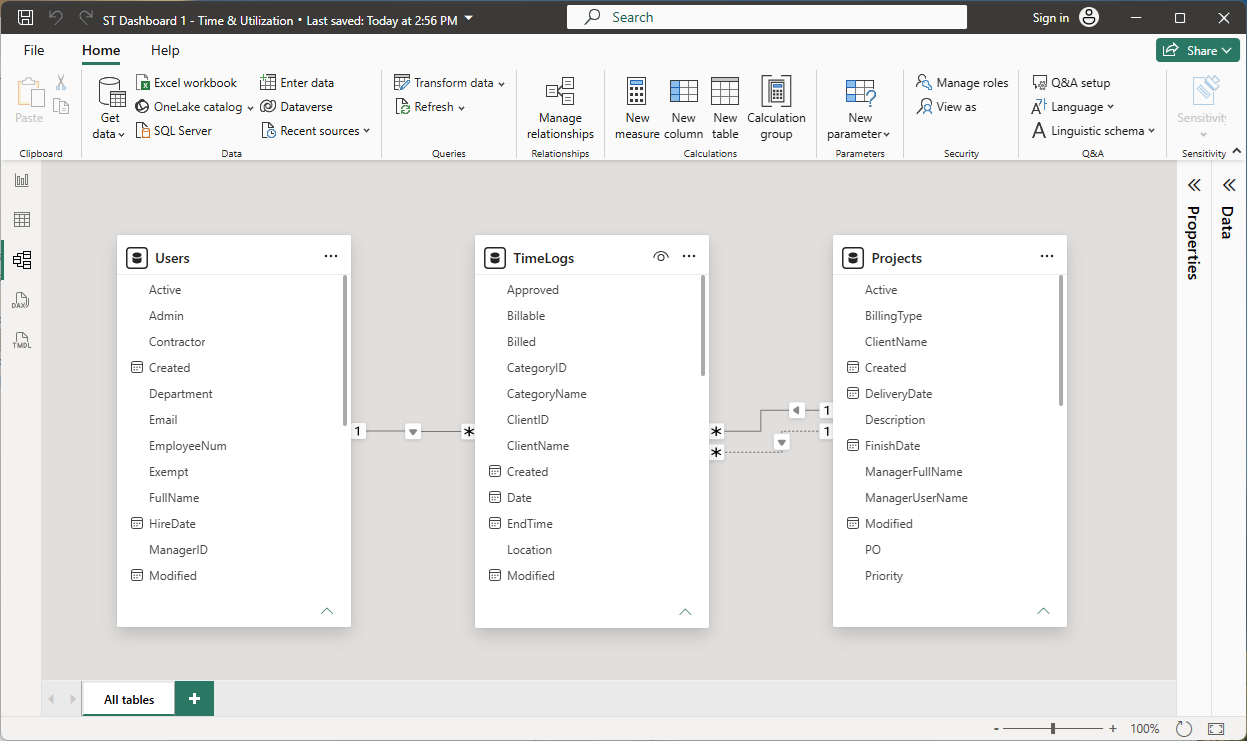Click the Undo arrow icon
Screen dimensions: 1247x741
click(56, 18)
